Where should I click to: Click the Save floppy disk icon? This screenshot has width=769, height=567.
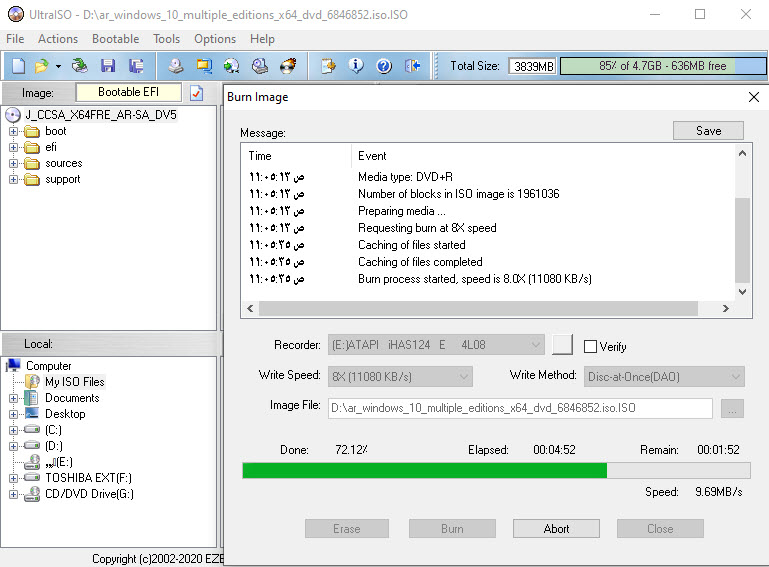107,66
